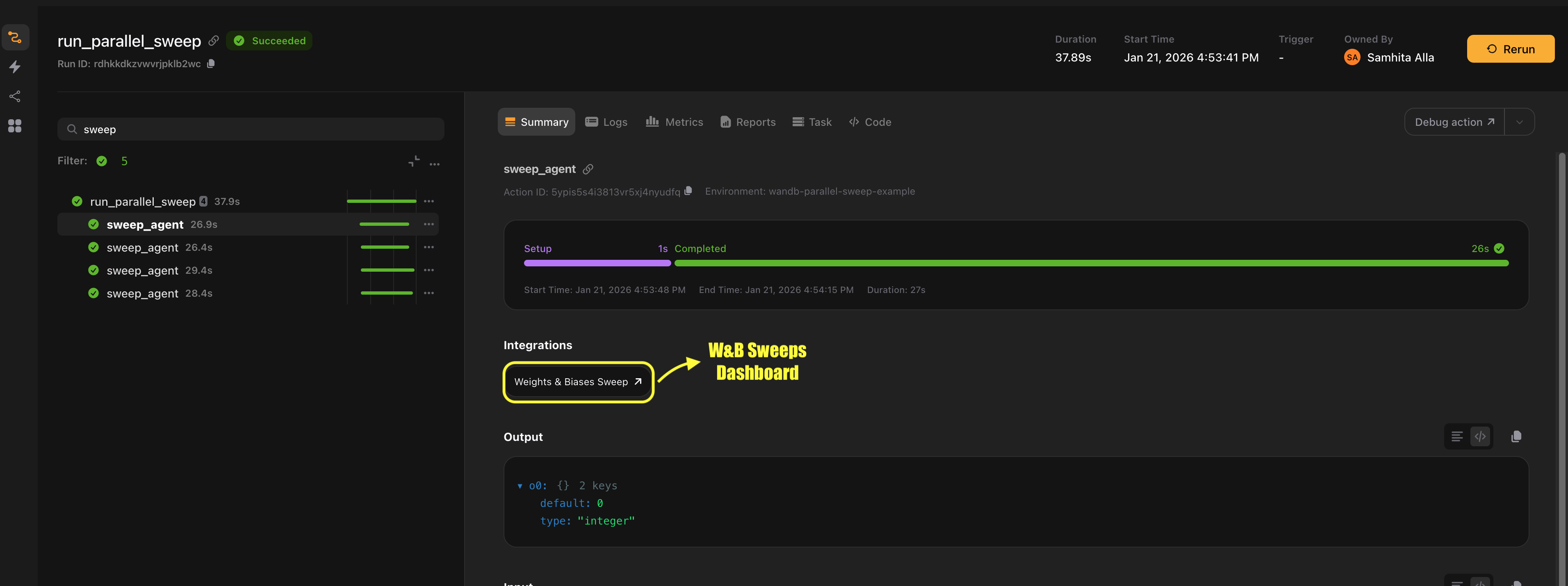Click the lightning bolt sidebar icon
Screen dimensions: 1568x586
tap(15, 67)
